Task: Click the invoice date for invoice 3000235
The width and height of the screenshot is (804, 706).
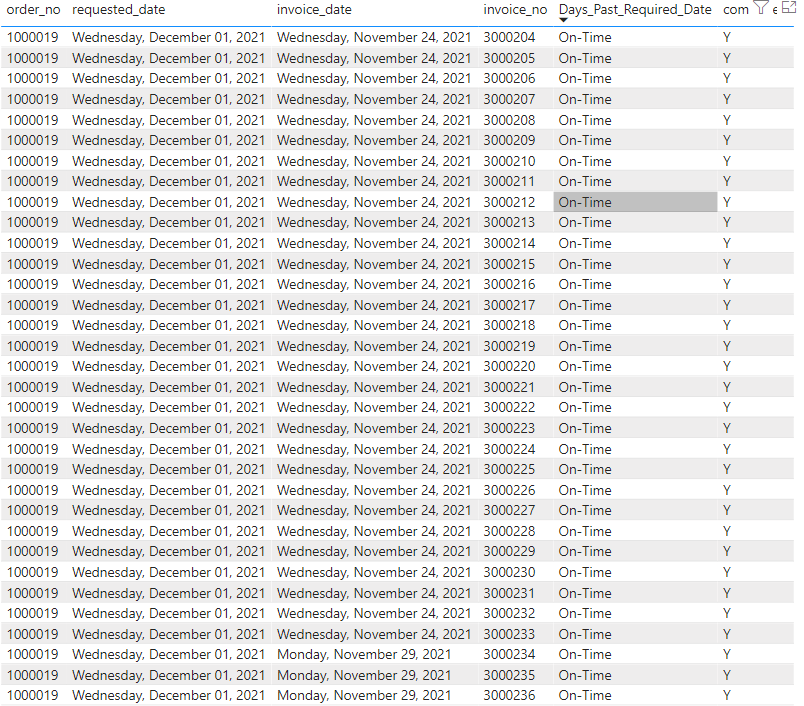Action: (x=364, y=675)
